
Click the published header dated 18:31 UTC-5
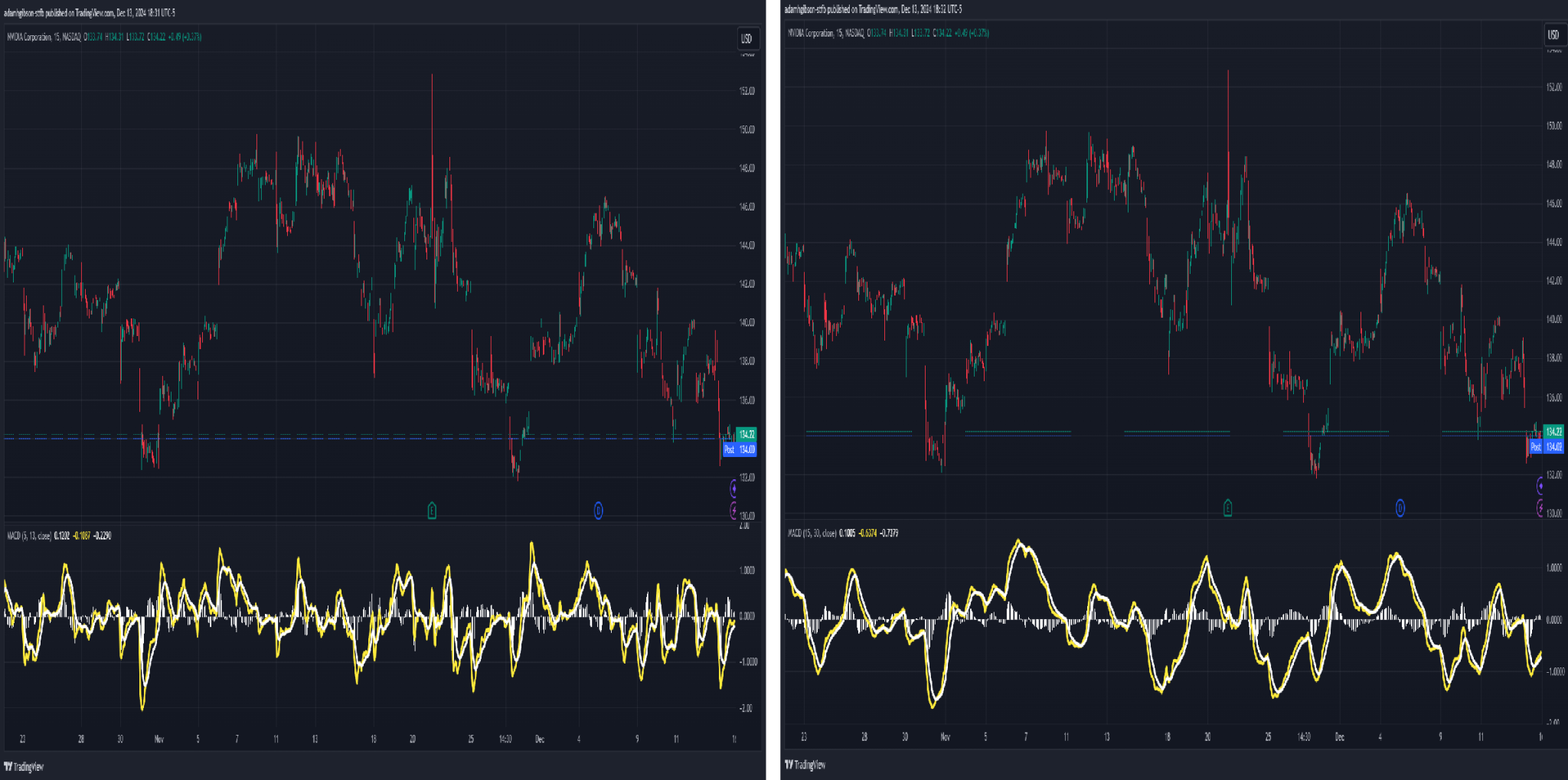coord(89,13)
